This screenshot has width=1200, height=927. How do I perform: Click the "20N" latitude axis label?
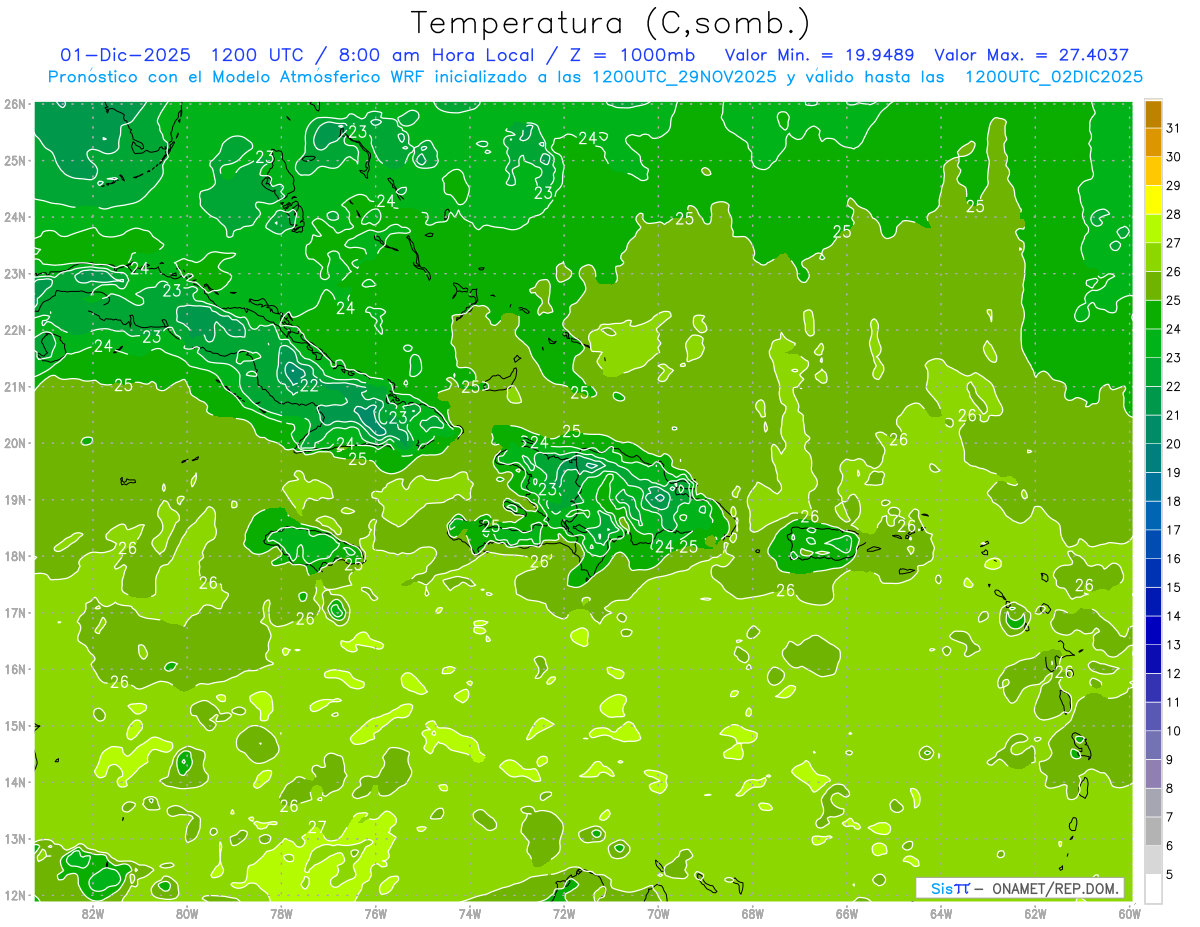pos(14,443)
